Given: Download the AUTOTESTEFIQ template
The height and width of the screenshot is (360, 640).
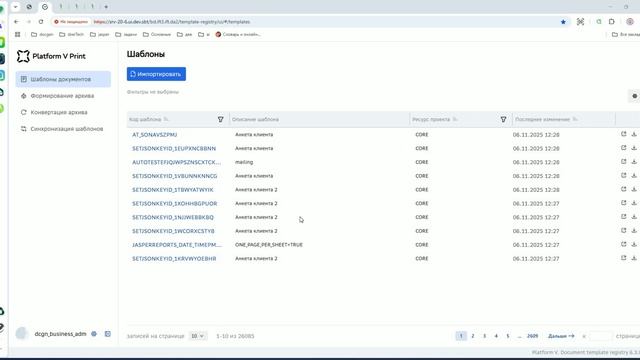Looking at the screenshot, I should point(634,162).
